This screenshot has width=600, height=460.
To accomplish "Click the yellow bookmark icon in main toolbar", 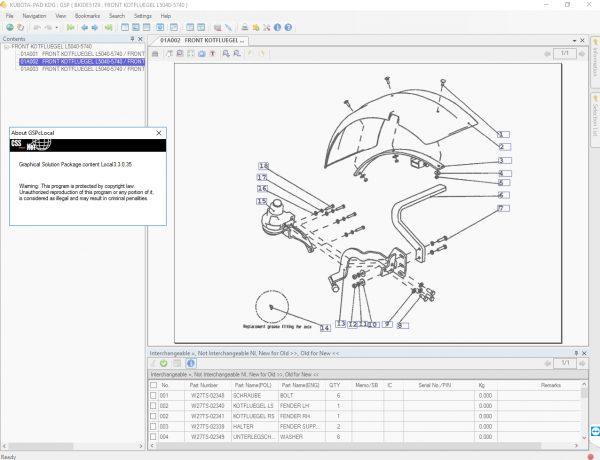I will (x=256, y=27).
